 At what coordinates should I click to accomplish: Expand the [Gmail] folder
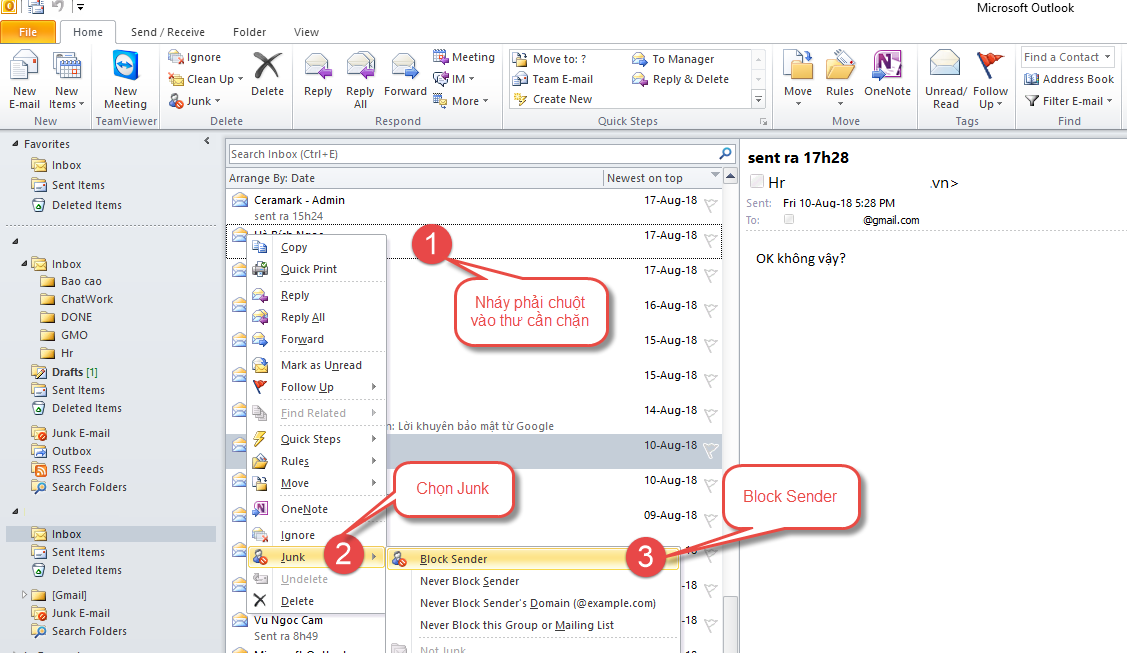click(x=24, y=595)
